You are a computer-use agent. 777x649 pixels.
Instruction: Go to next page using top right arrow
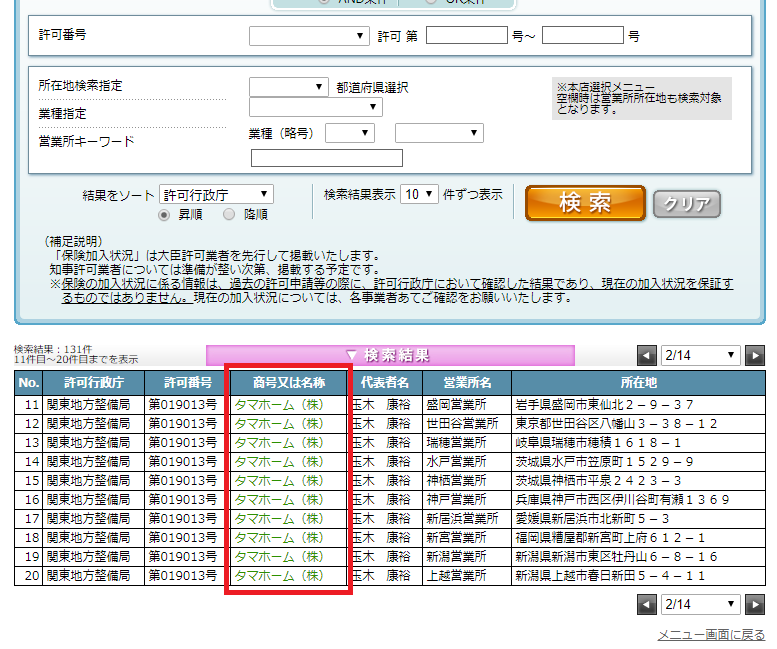pos(755,355)
